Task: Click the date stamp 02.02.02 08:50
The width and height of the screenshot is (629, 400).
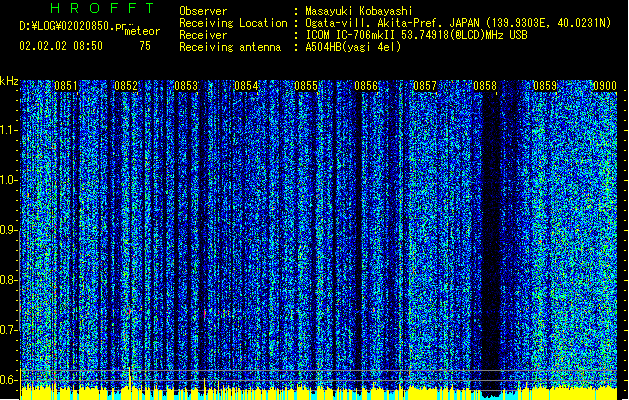Action: coord(61,46)
